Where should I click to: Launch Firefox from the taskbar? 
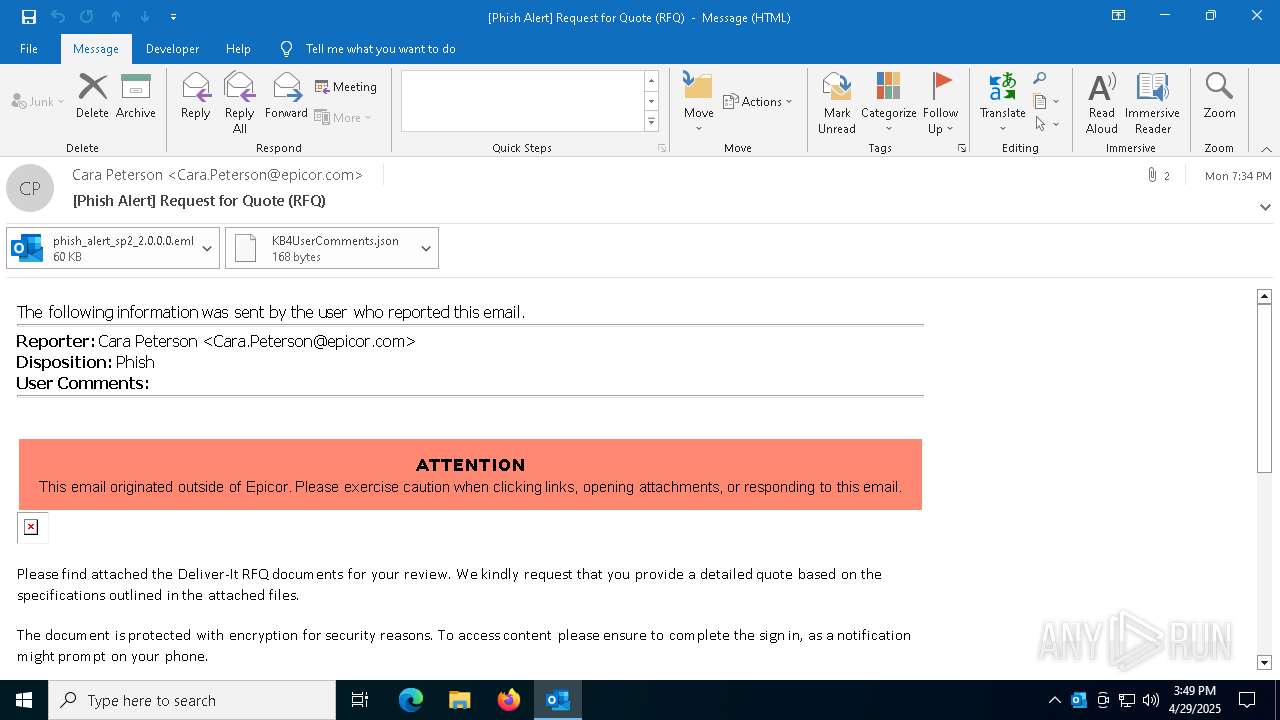508,700
